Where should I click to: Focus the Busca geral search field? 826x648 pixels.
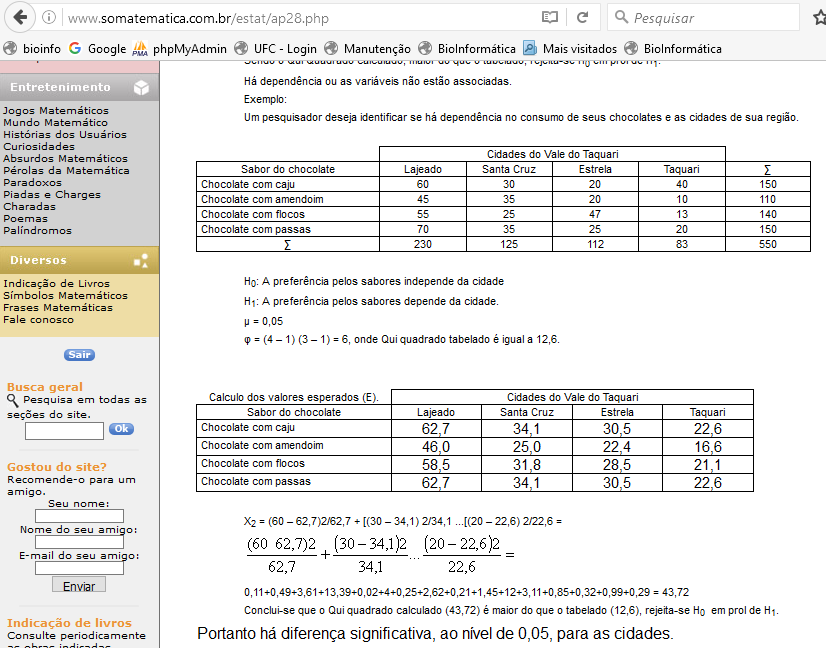(64, 431)
